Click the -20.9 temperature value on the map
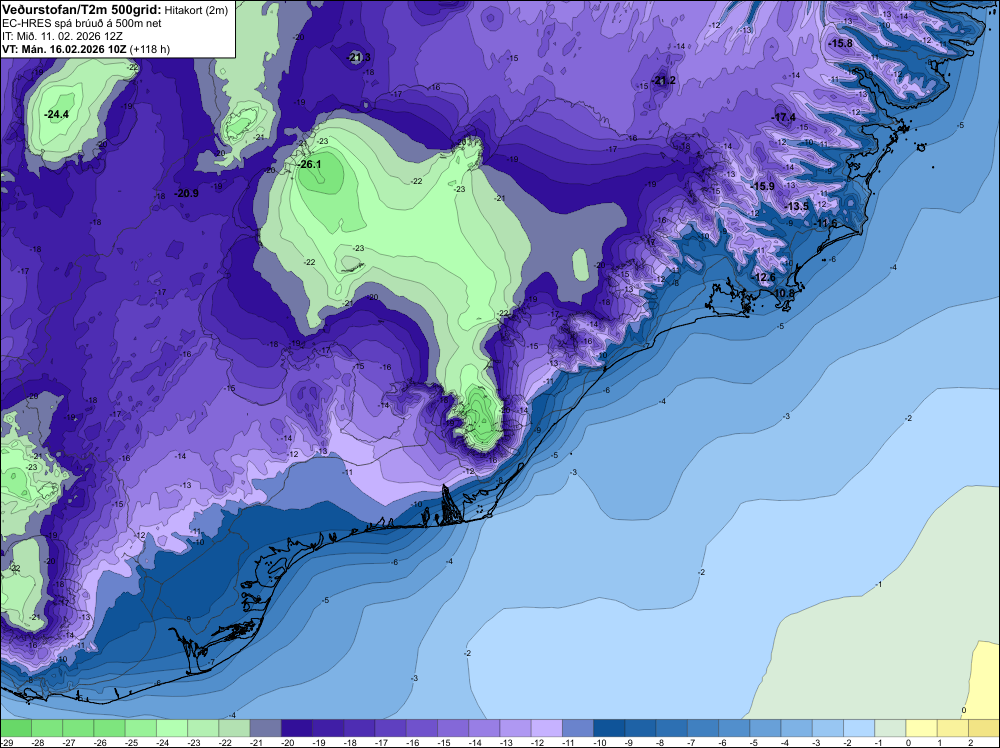This screenshot has width=1000, height=748. click(187, 194)
